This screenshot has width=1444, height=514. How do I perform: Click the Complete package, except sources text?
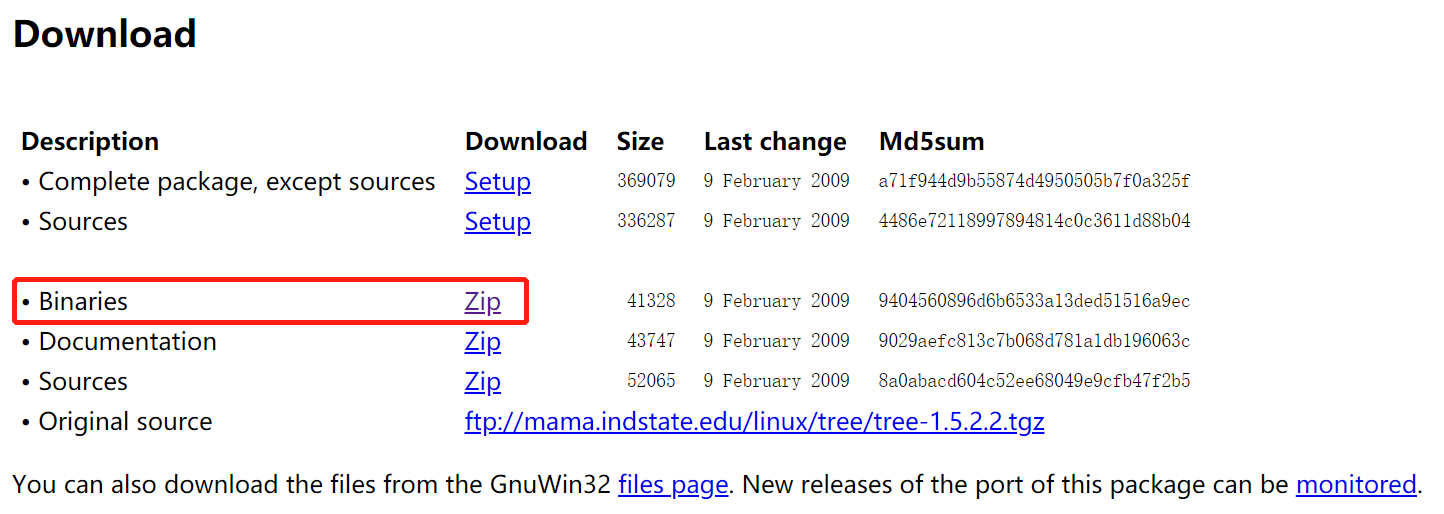click(x=237, y=182)
